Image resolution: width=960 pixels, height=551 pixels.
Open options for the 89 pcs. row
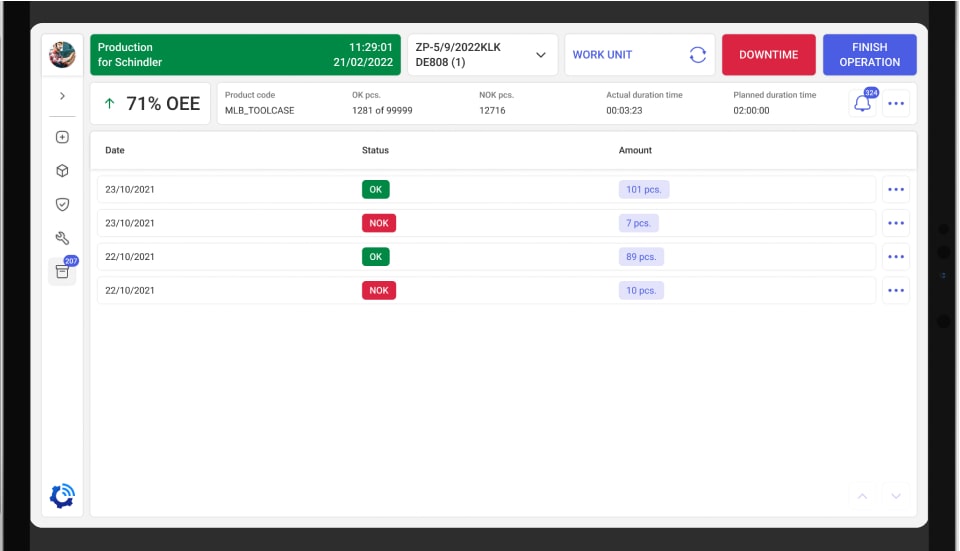click(896, 257)
